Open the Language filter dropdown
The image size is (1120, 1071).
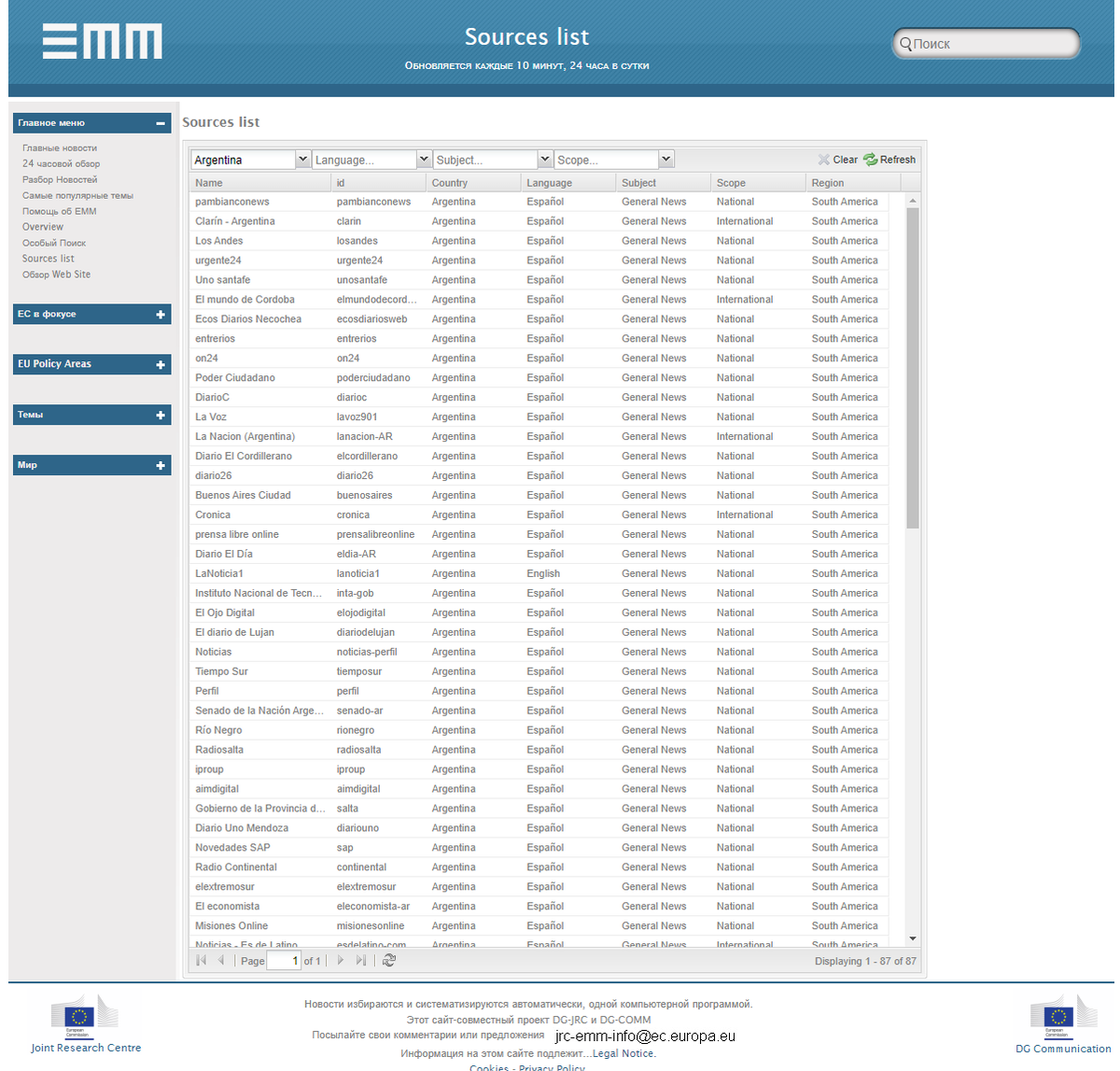424,160
